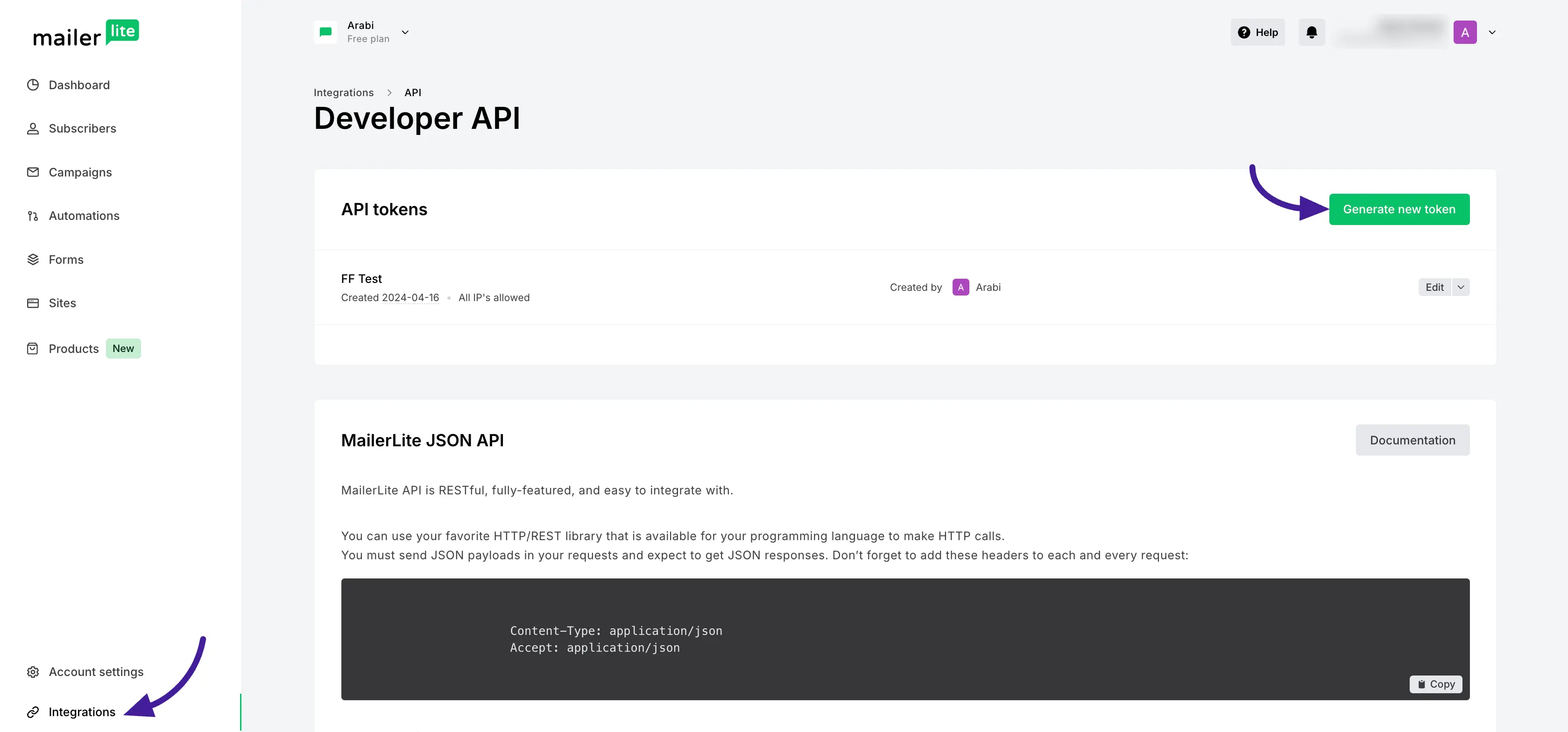The height and width of the screenshot is (732, 1568).
Task: Click the All IP's allowed label
Action: click(x=494, y=297)
